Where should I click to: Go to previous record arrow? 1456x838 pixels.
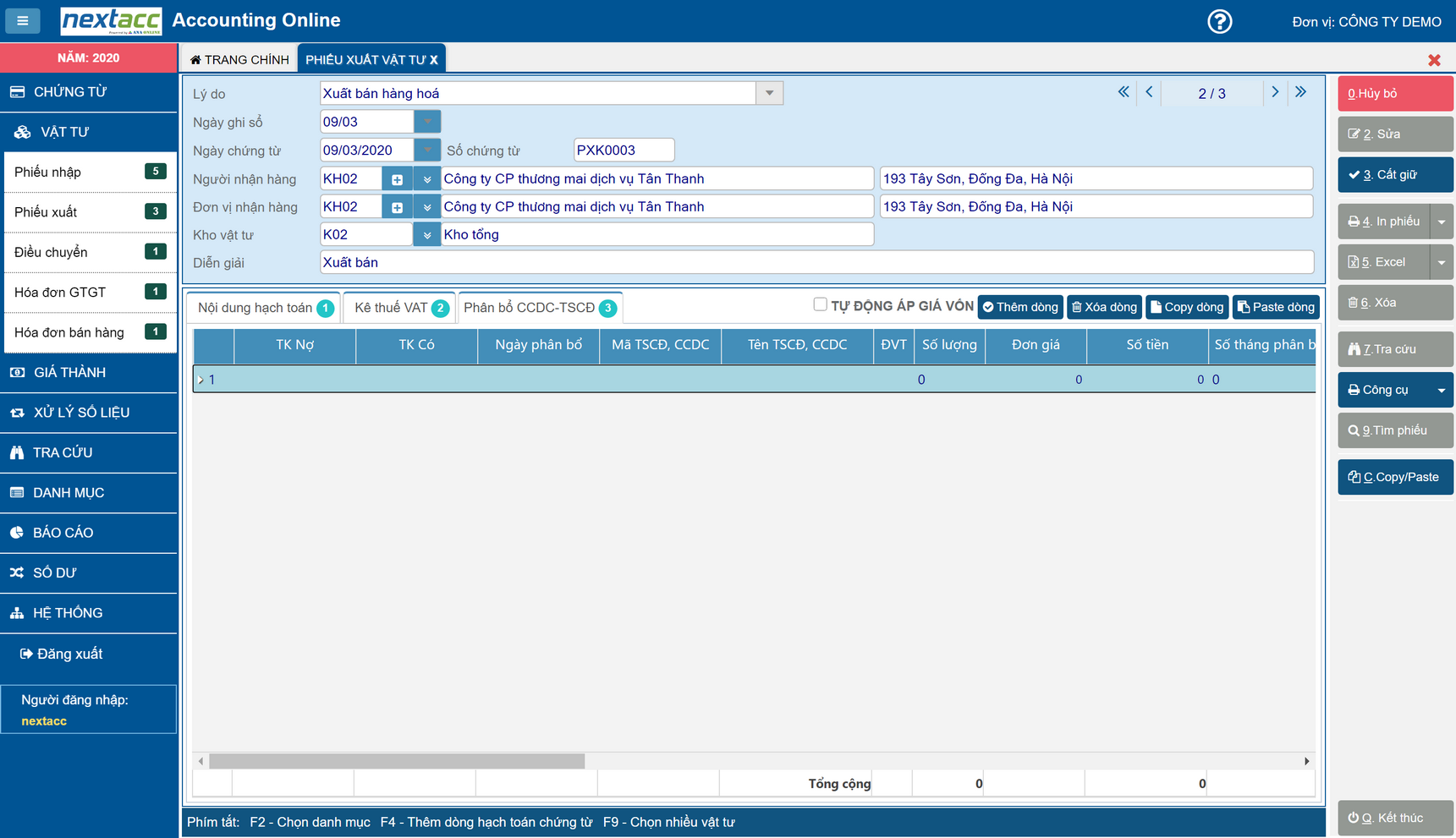pos(1149,92)
